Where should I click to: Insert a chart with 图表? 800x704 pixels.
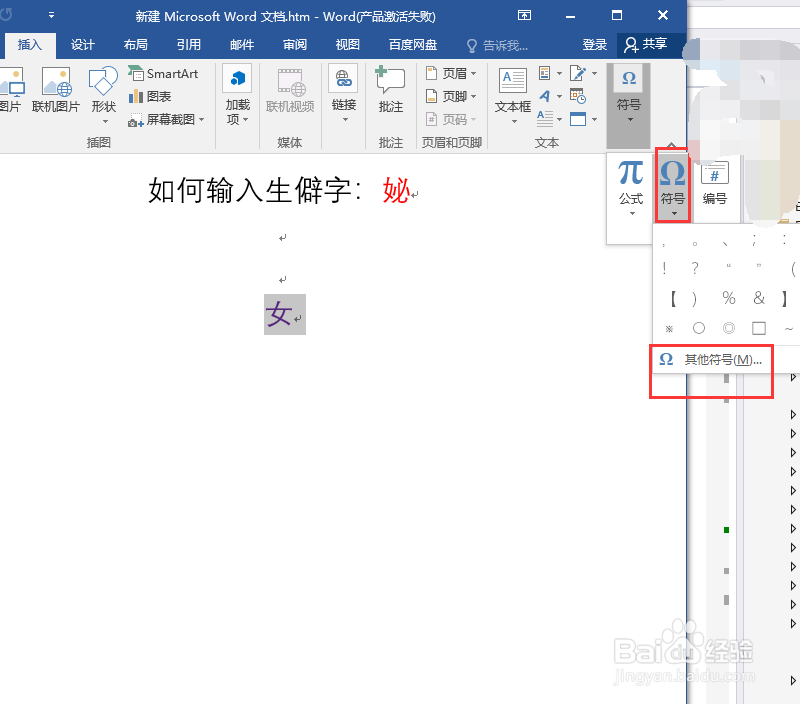pyautogui.click(x=149, y=96)
